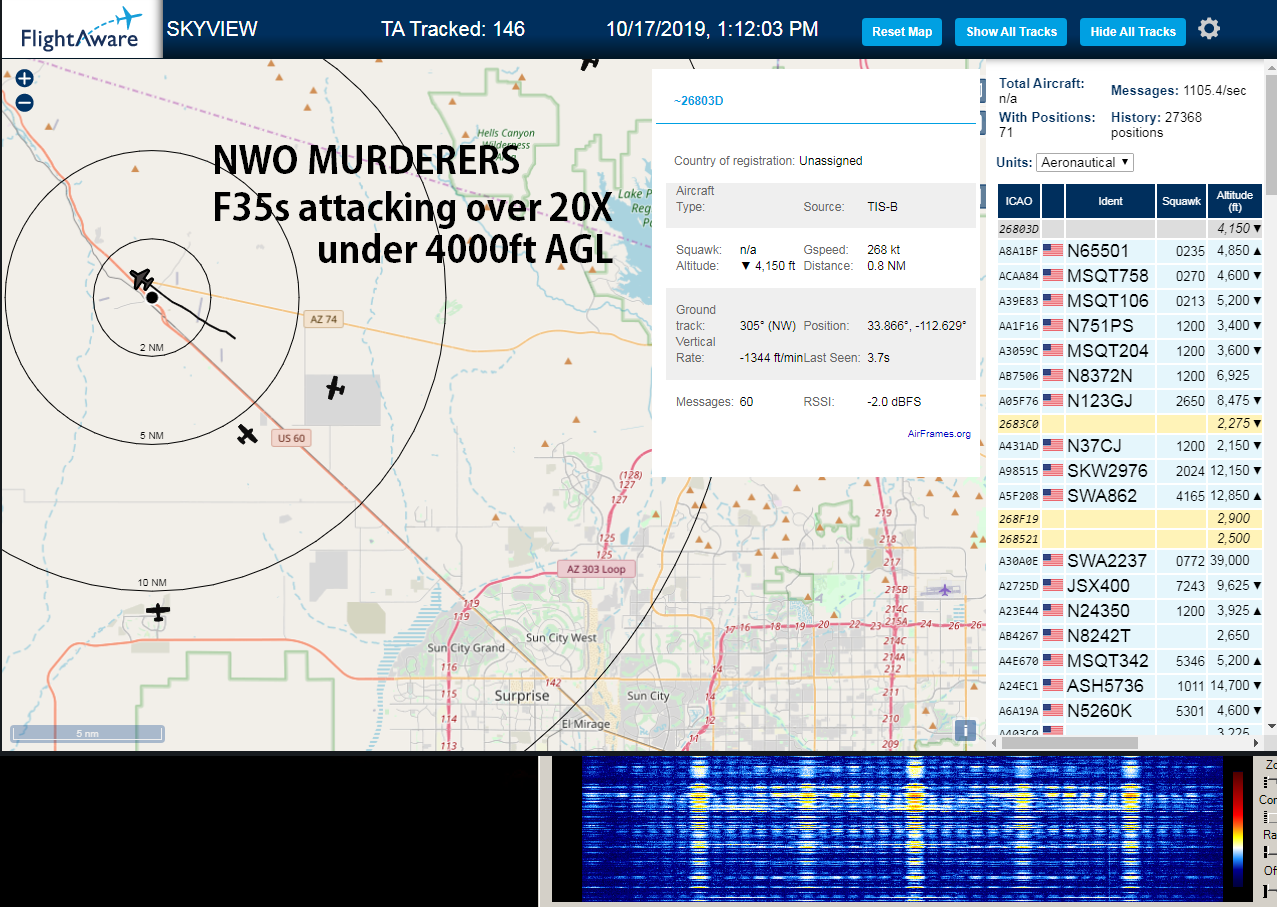Click the US flag in the N65501 row
The image size is (1277, 907).
[1052, 251]
